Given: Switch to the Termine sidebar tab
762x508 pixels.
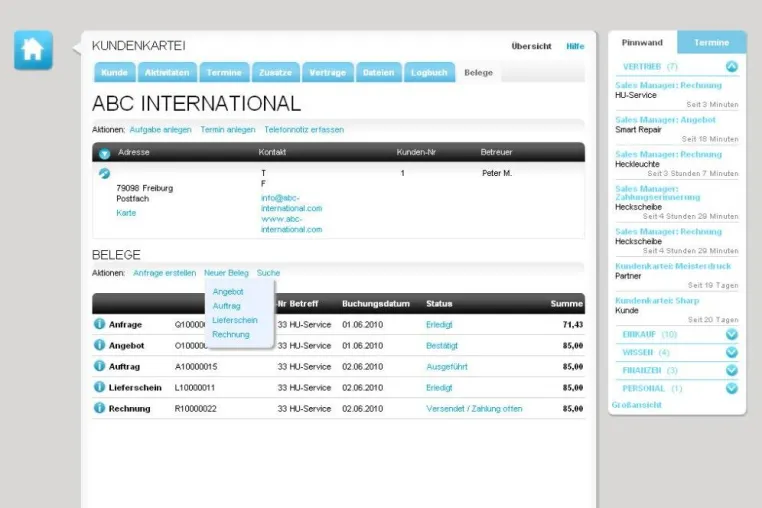Looking at the screenshot, I should click(x=711, y=43).
